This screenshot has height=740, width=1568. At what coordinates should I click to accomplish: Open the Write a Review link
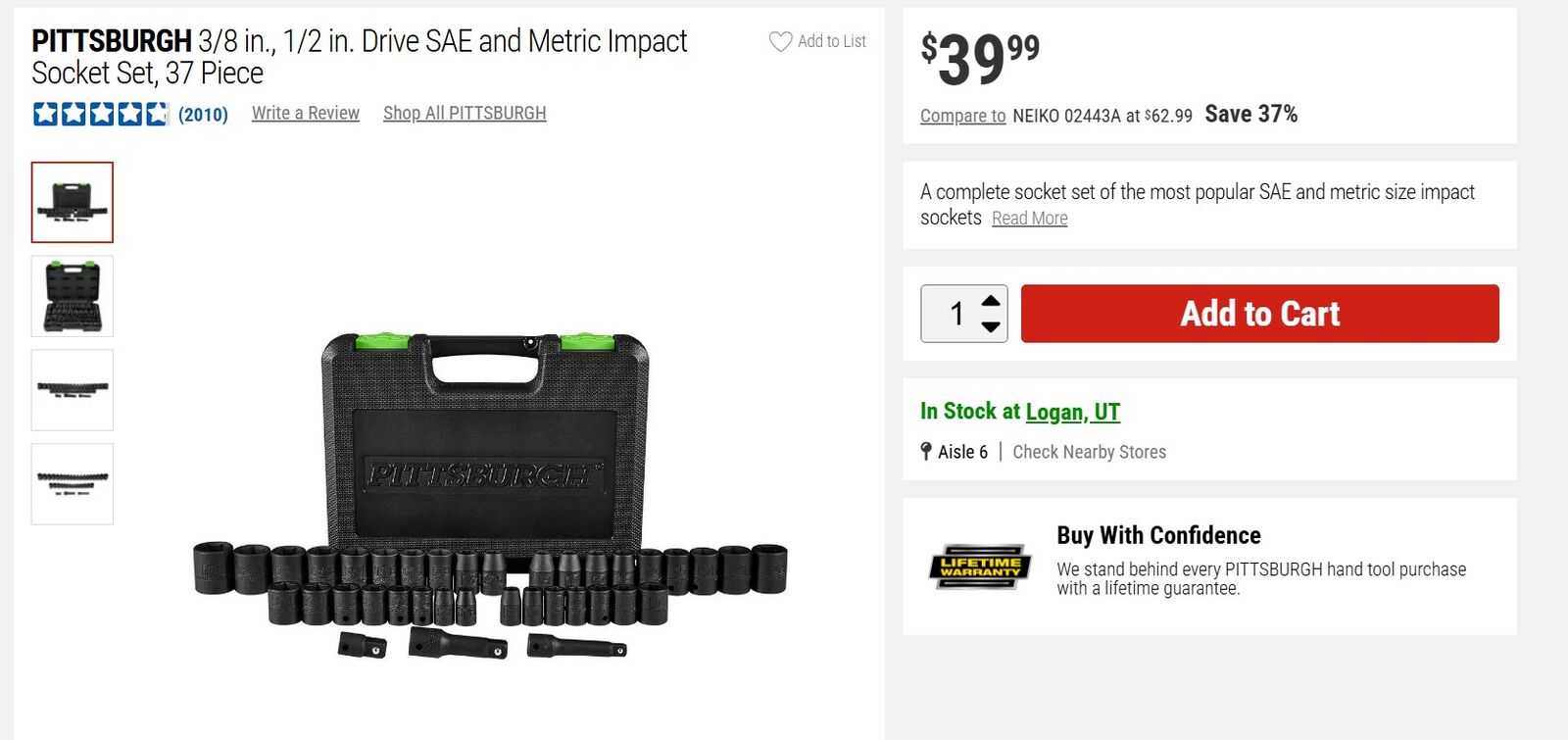[x=306, y=114]
